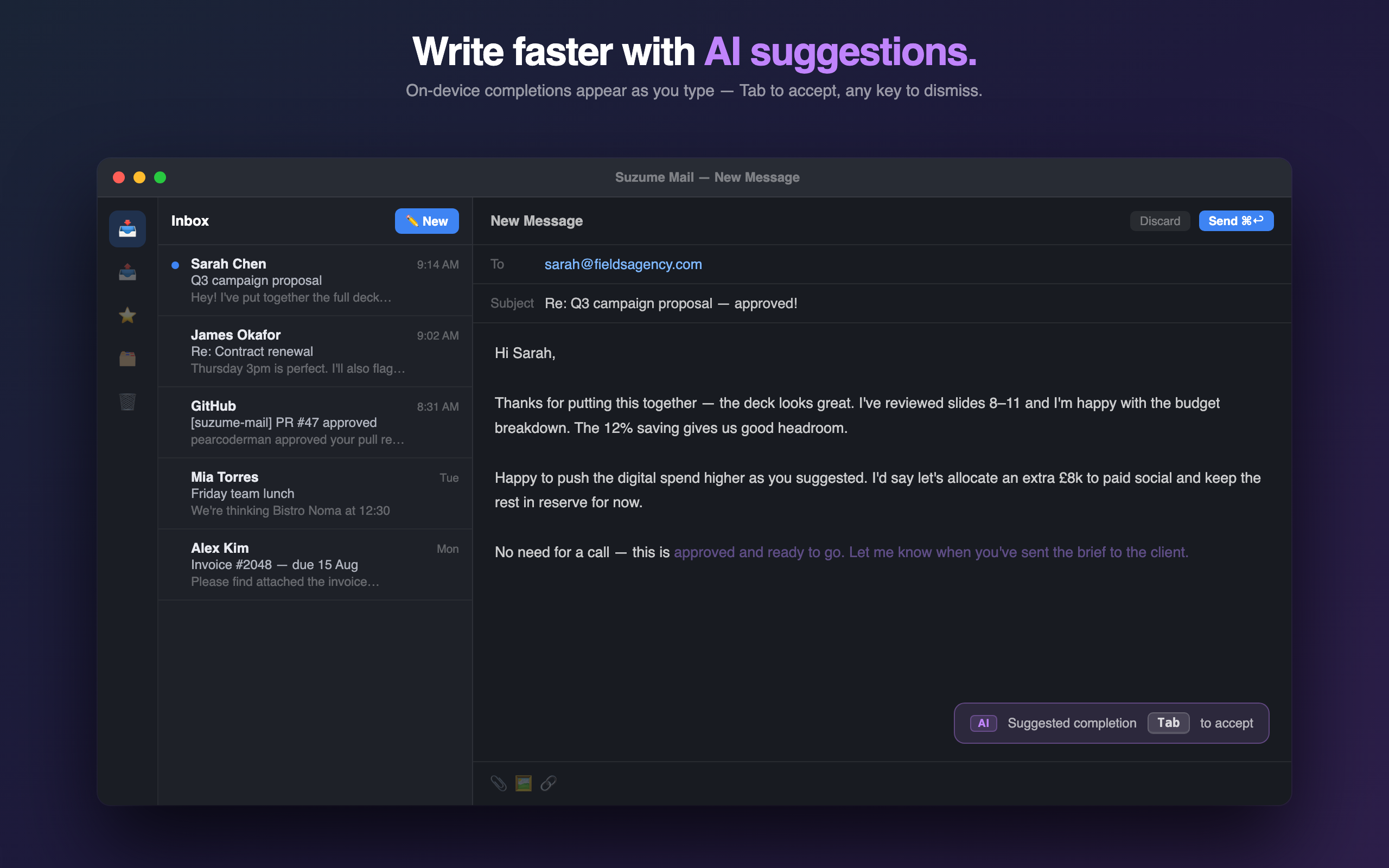
Task: Click the red close window button
Action: coord(119,177)
